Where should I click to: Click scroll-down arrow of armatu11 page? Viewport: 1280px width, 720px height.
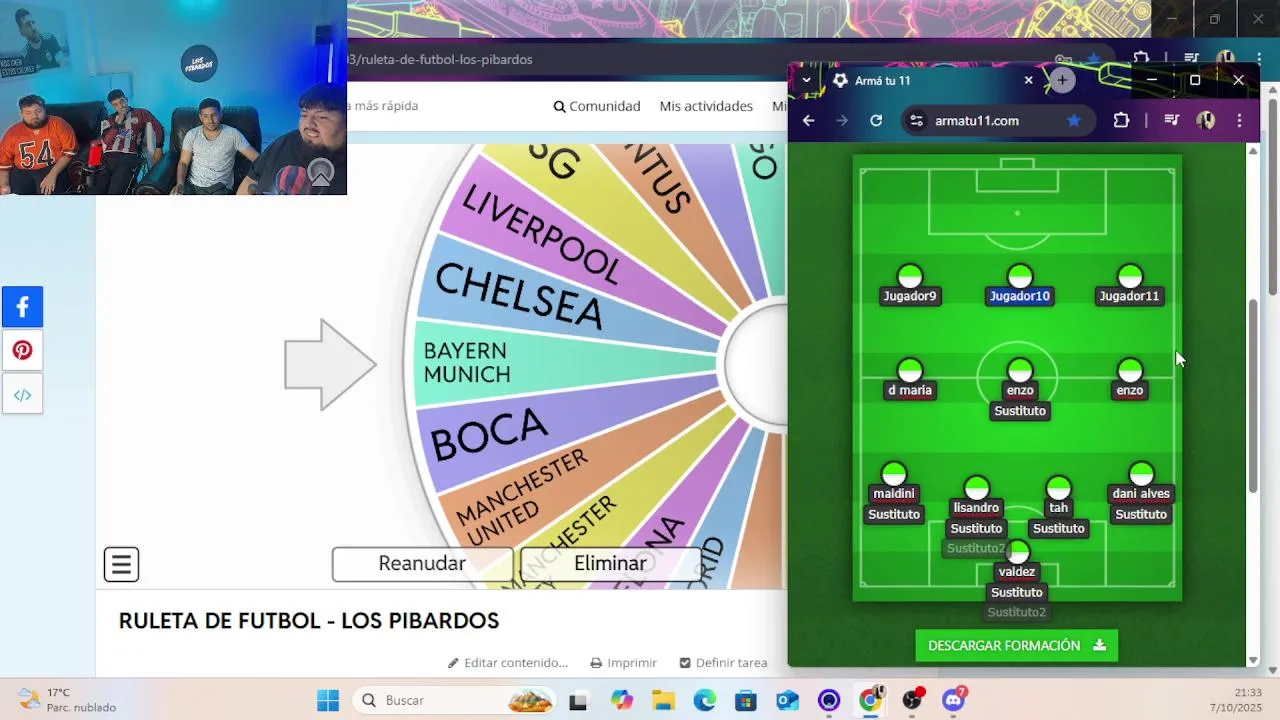pyautogui.click(x=1254, y=660)
